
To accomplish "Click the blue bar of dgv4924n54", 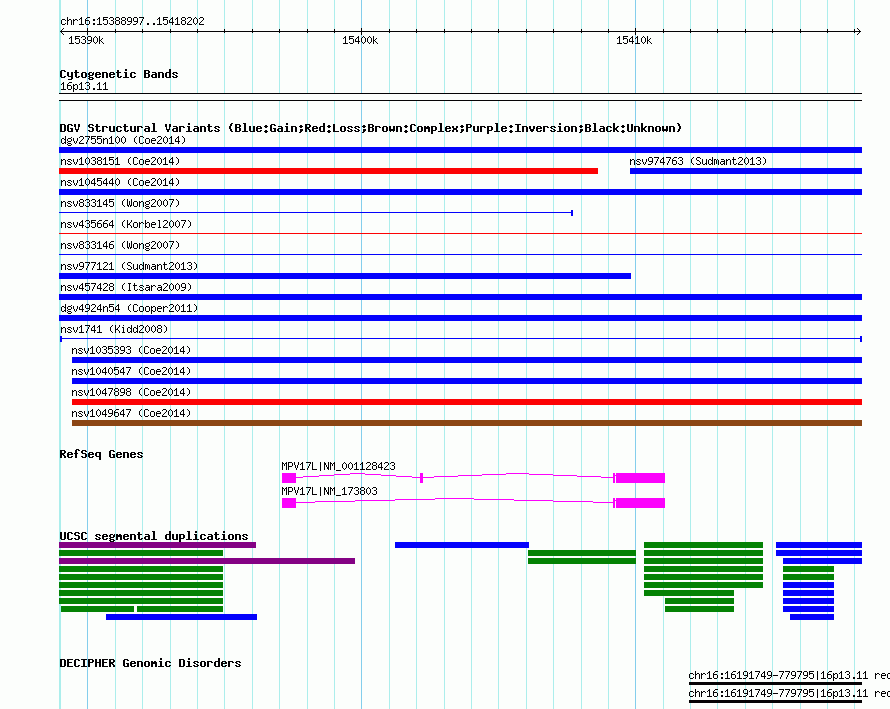I will click(460, 318).
